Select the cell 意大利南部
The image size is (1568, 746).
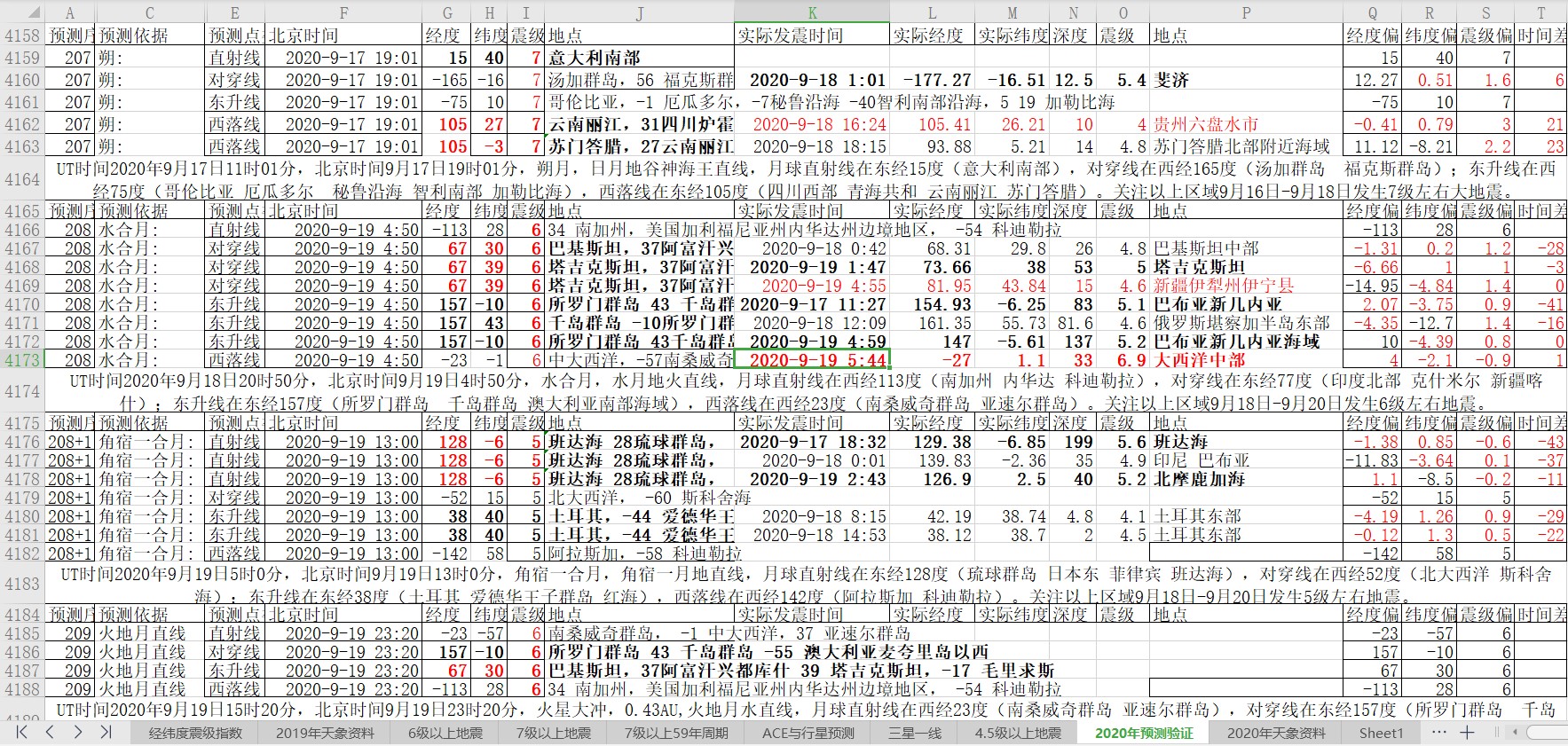(640, 58)
